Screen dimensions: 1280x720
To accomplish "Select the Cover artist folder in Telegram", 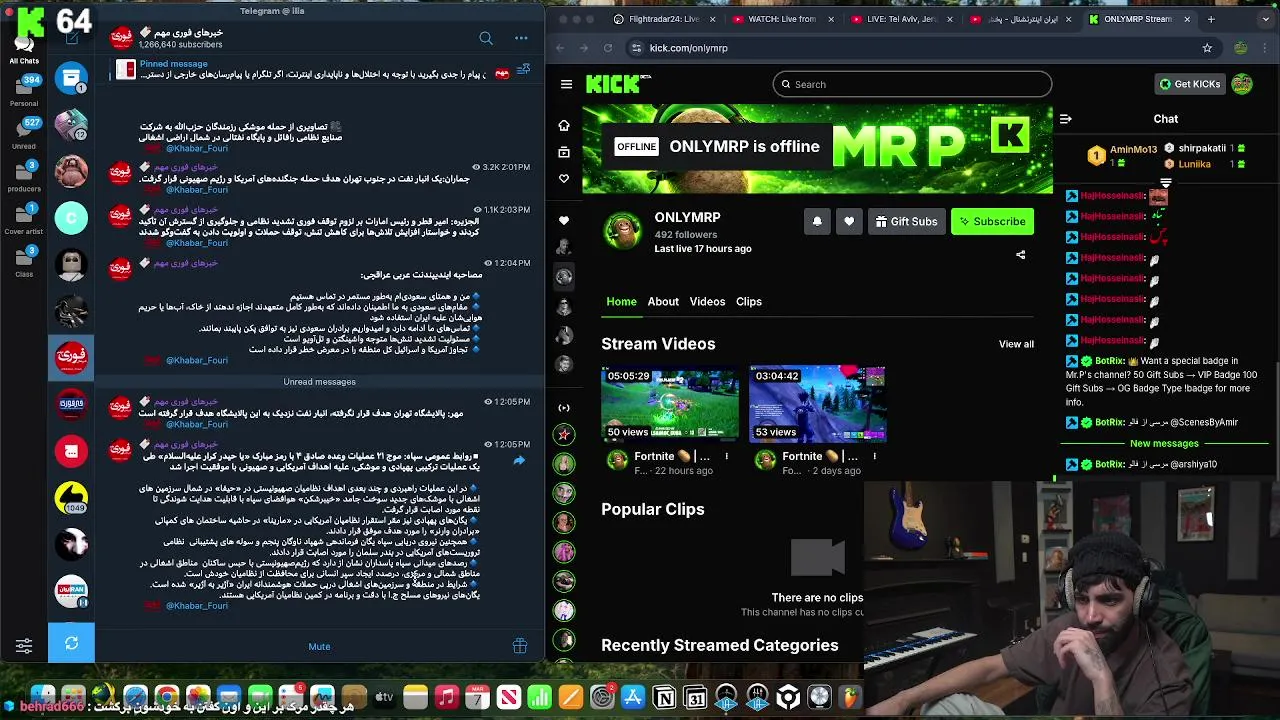I will (24, 219).
